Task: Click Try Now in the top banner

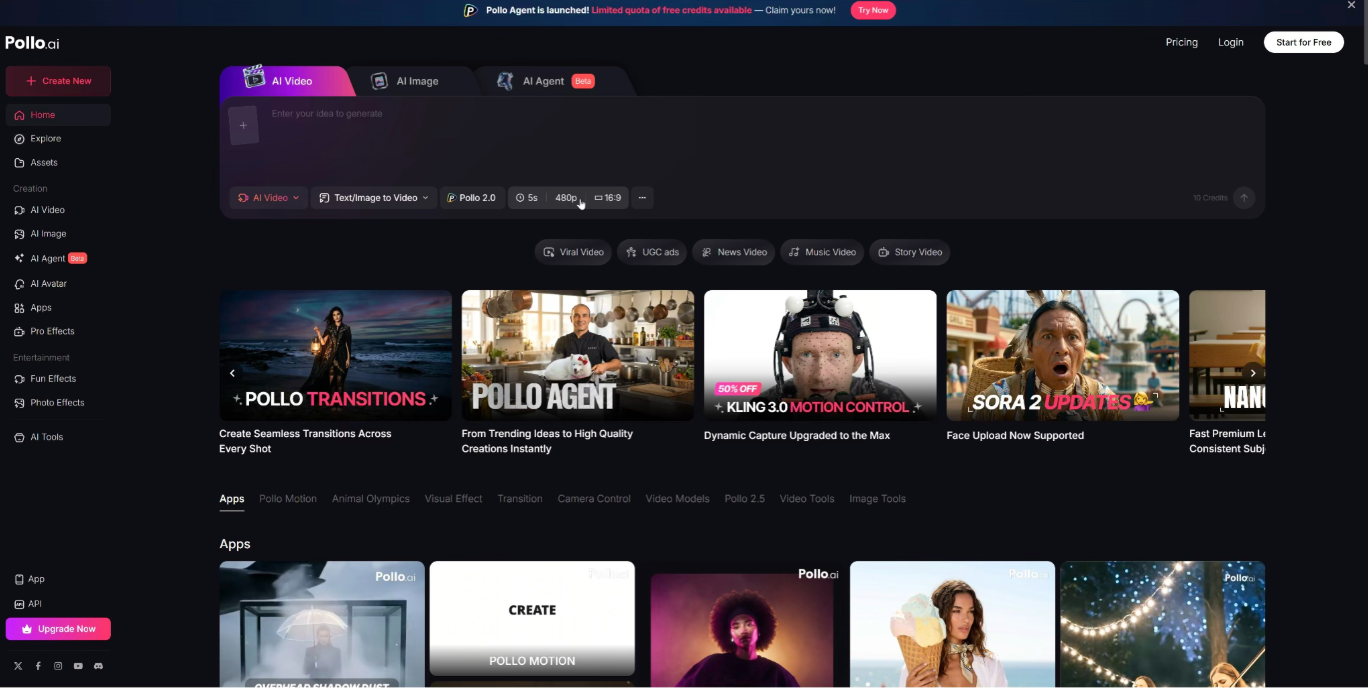Action: click(x=872, y=10)
